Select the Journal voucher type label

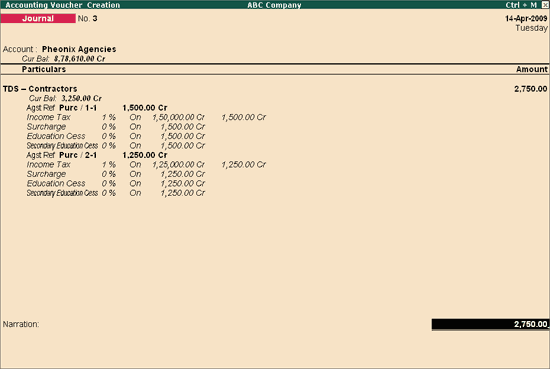[38, 19]
